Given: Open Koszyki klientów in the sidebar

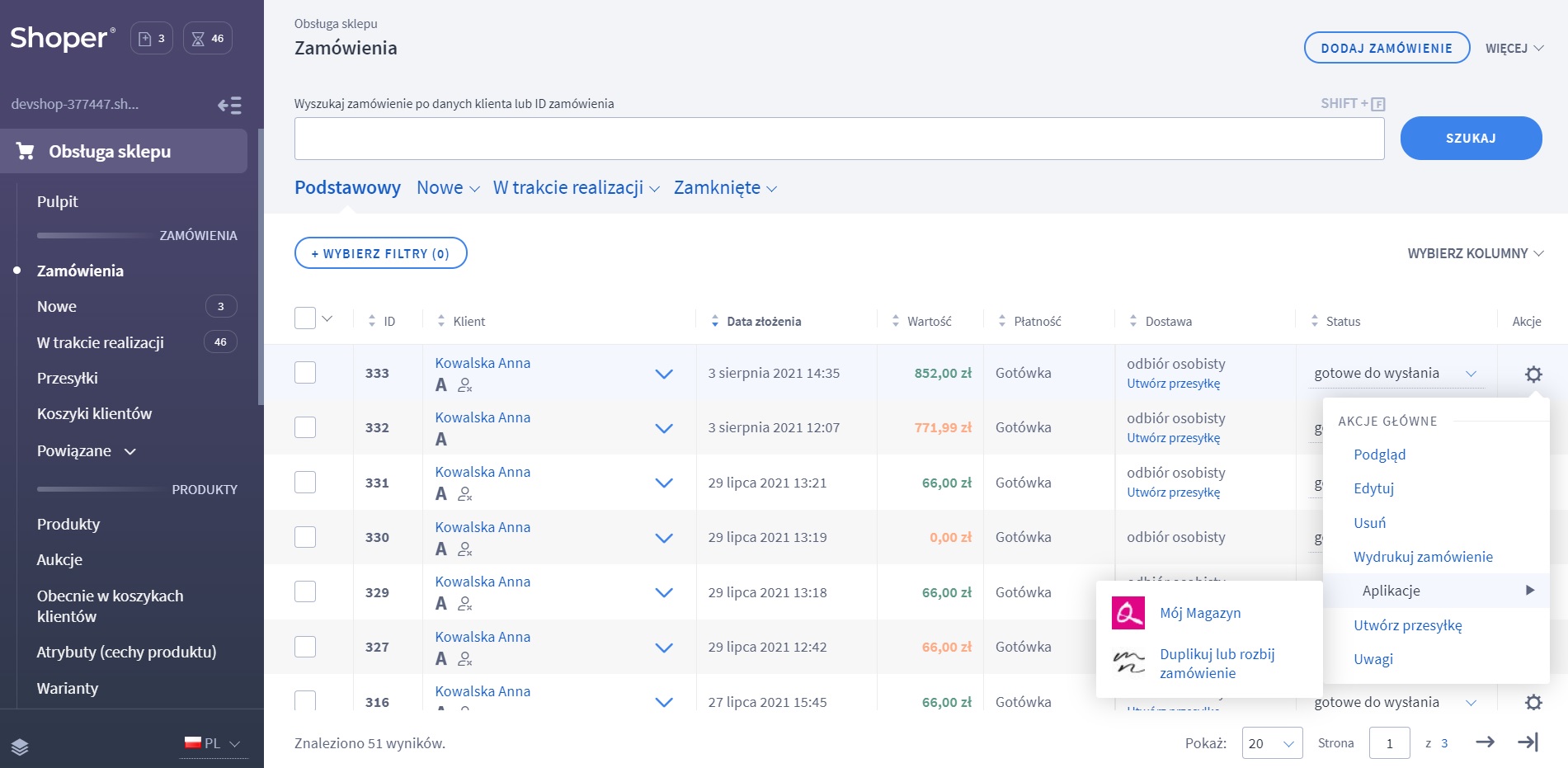Looking at the screenshot, I should point(94,413).
